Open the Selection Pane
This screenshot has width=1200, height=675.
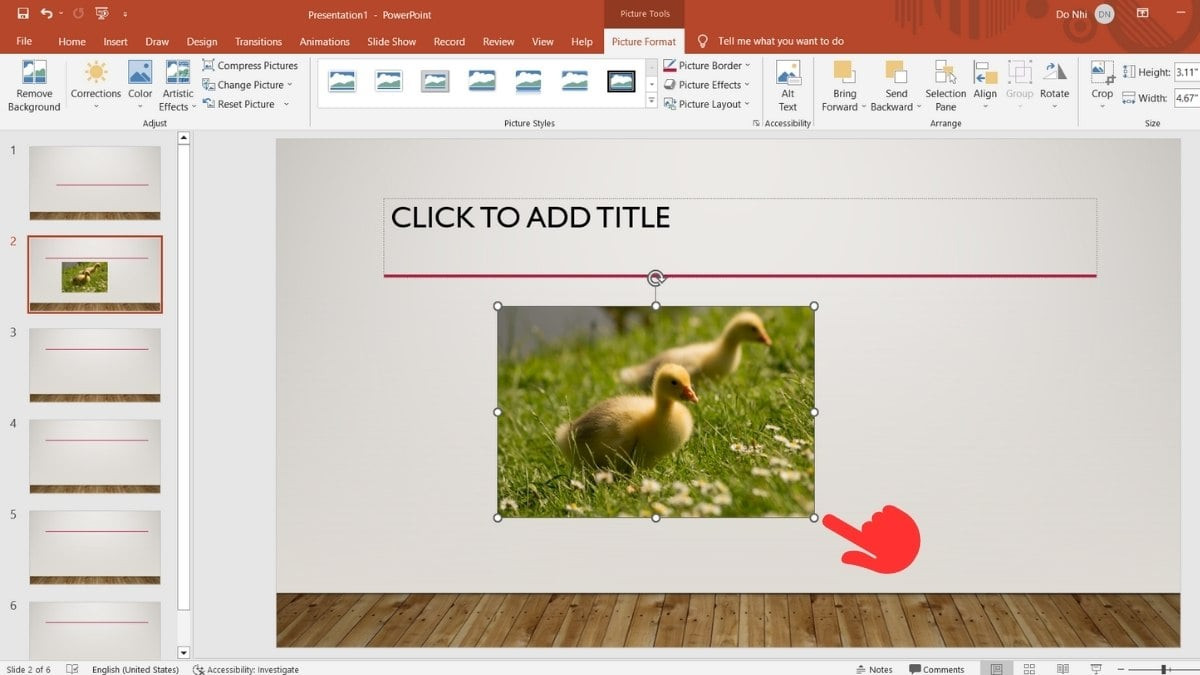pyautogui.click(x=945, y=86)
